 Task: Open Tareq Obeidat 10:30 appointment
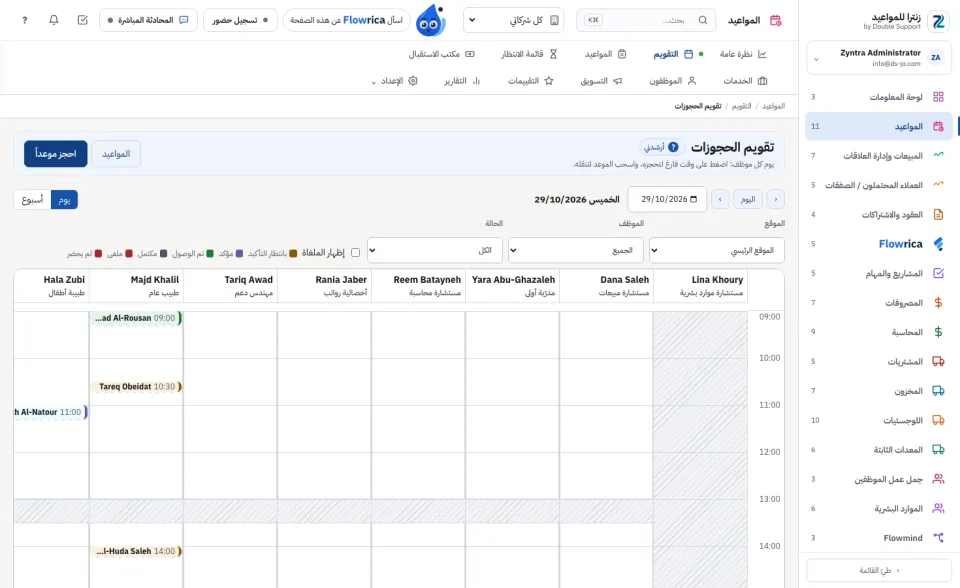137,386
